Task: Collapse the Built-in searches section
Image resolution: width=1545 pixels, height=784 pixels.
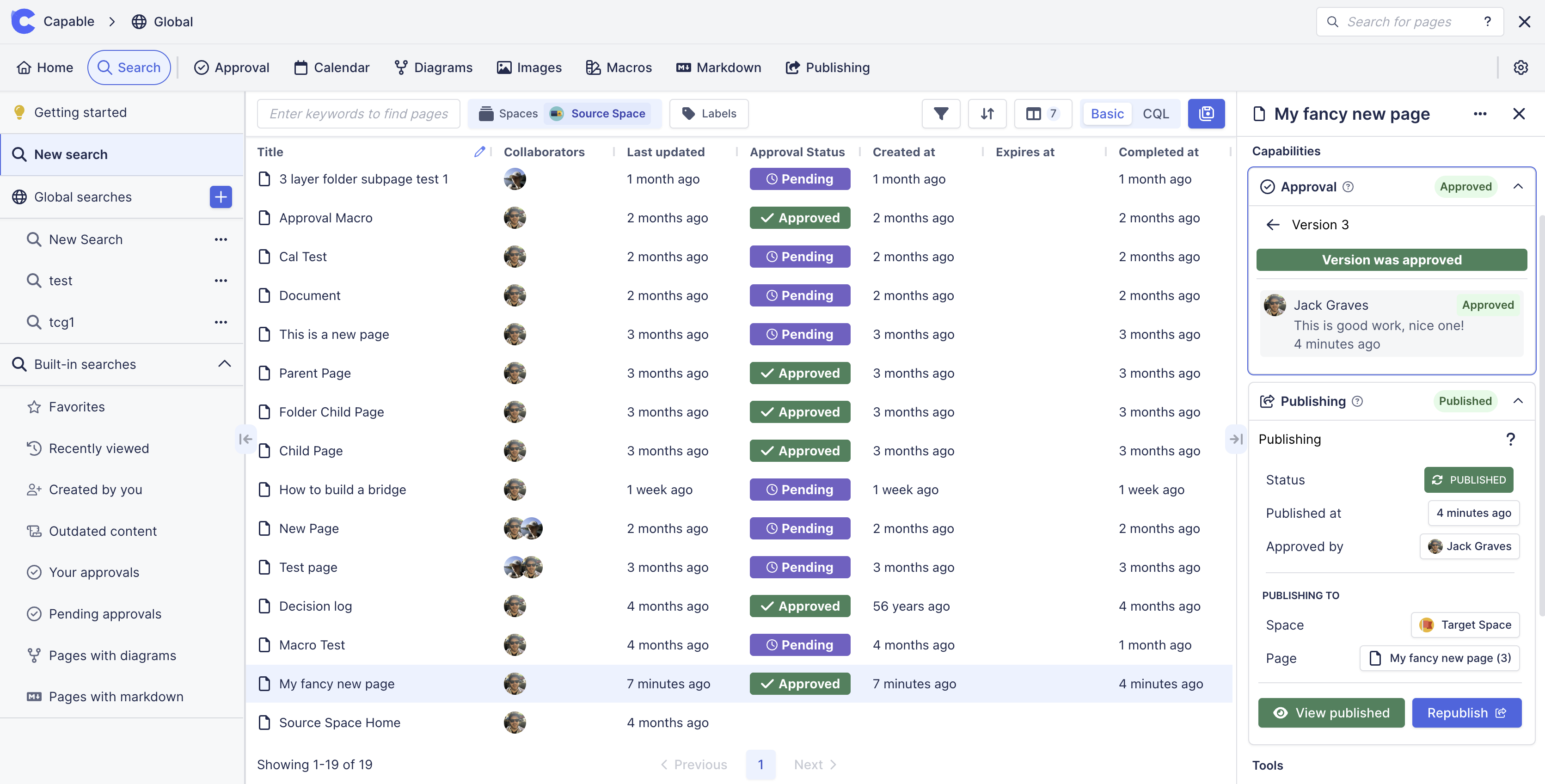Action: point(224,363)
